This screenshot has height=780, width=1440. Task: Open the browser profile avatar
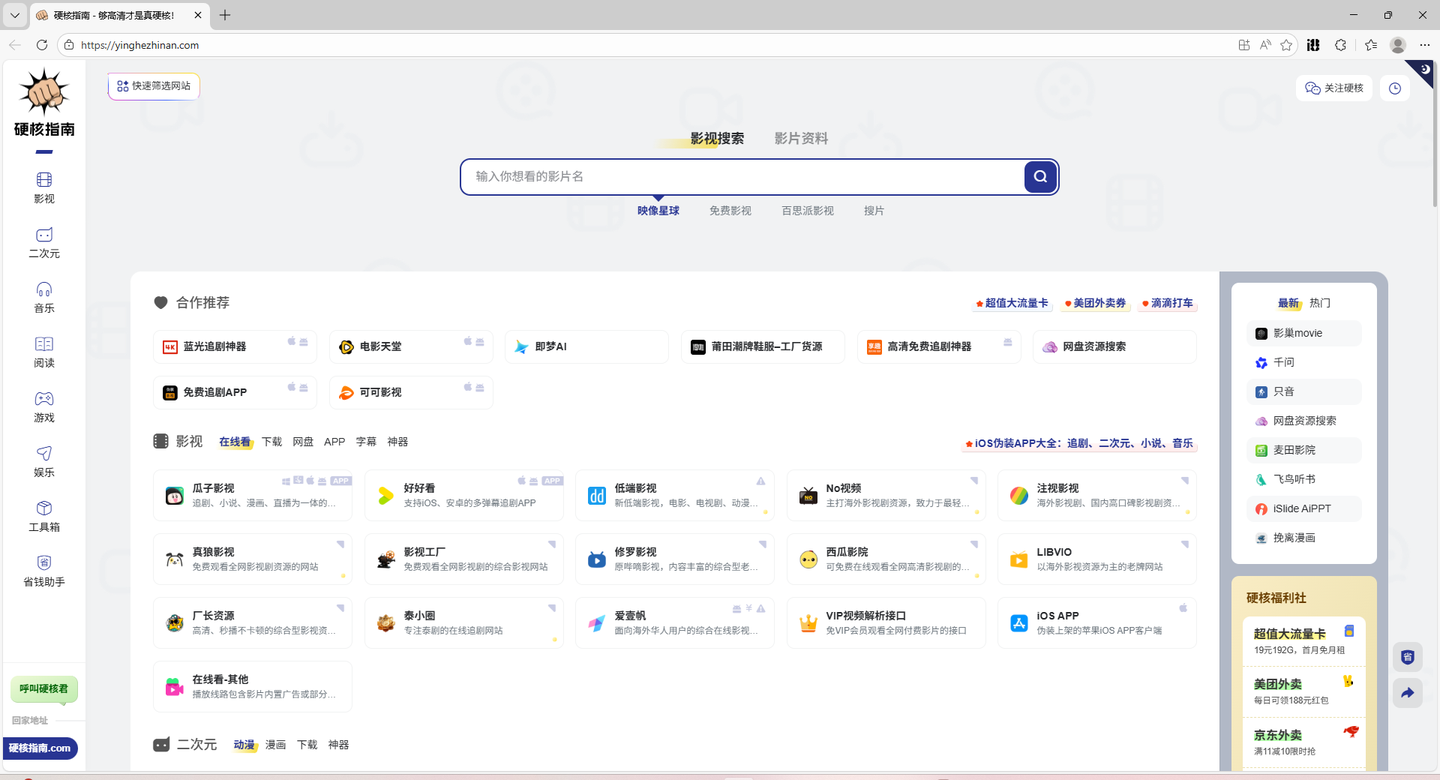(1398, 45)
